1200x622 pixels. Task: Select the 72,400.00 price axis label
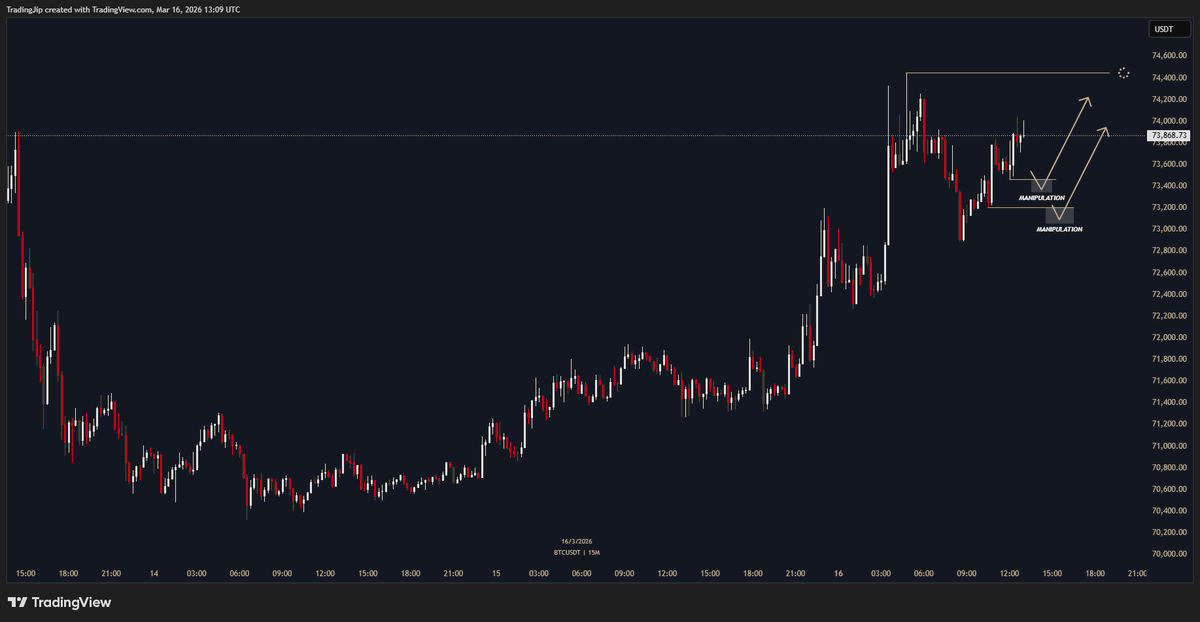pos(1169,294)
